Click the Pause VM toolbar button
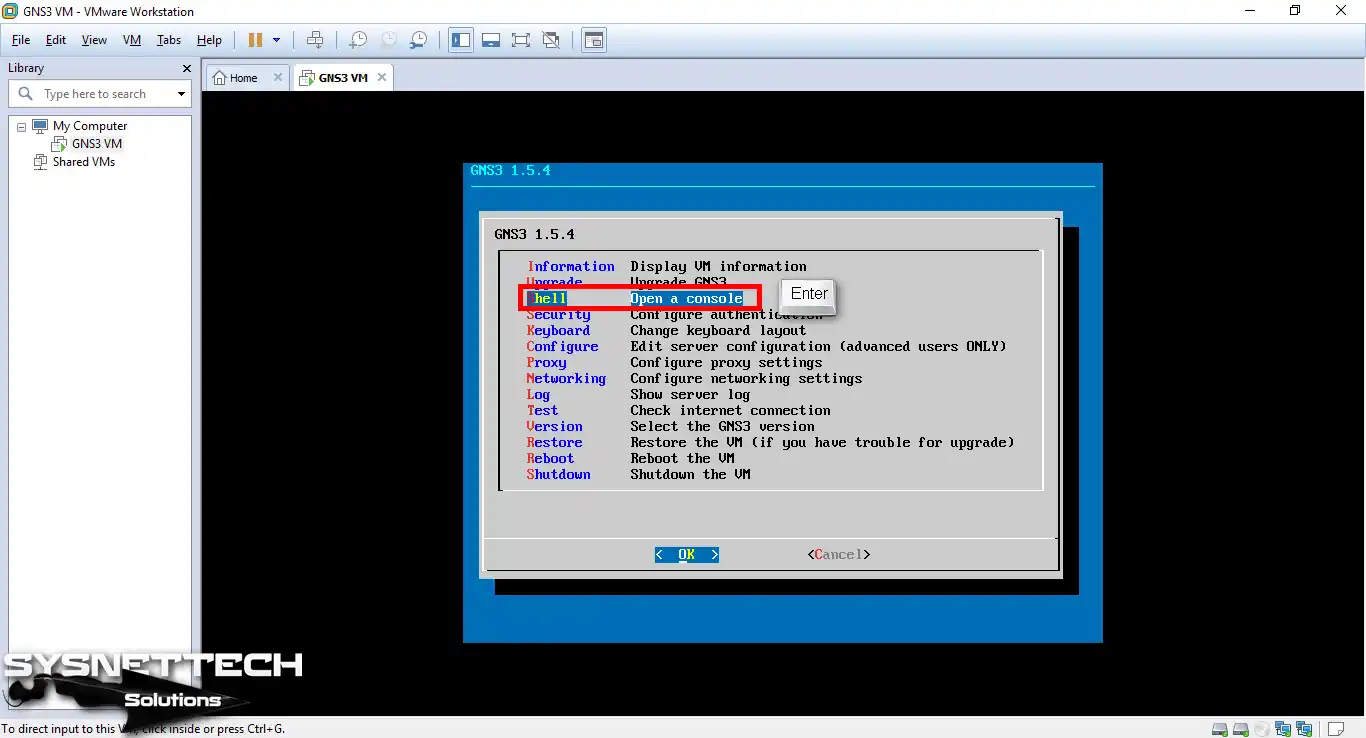Image resolution: width=1366 pixels, height=738 pixels. point(255,40)
